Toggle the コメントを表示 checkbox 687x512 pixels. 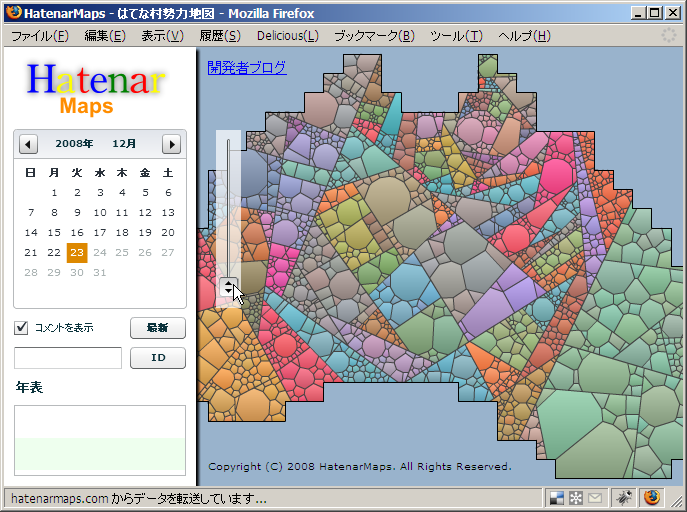pos(21,328)
